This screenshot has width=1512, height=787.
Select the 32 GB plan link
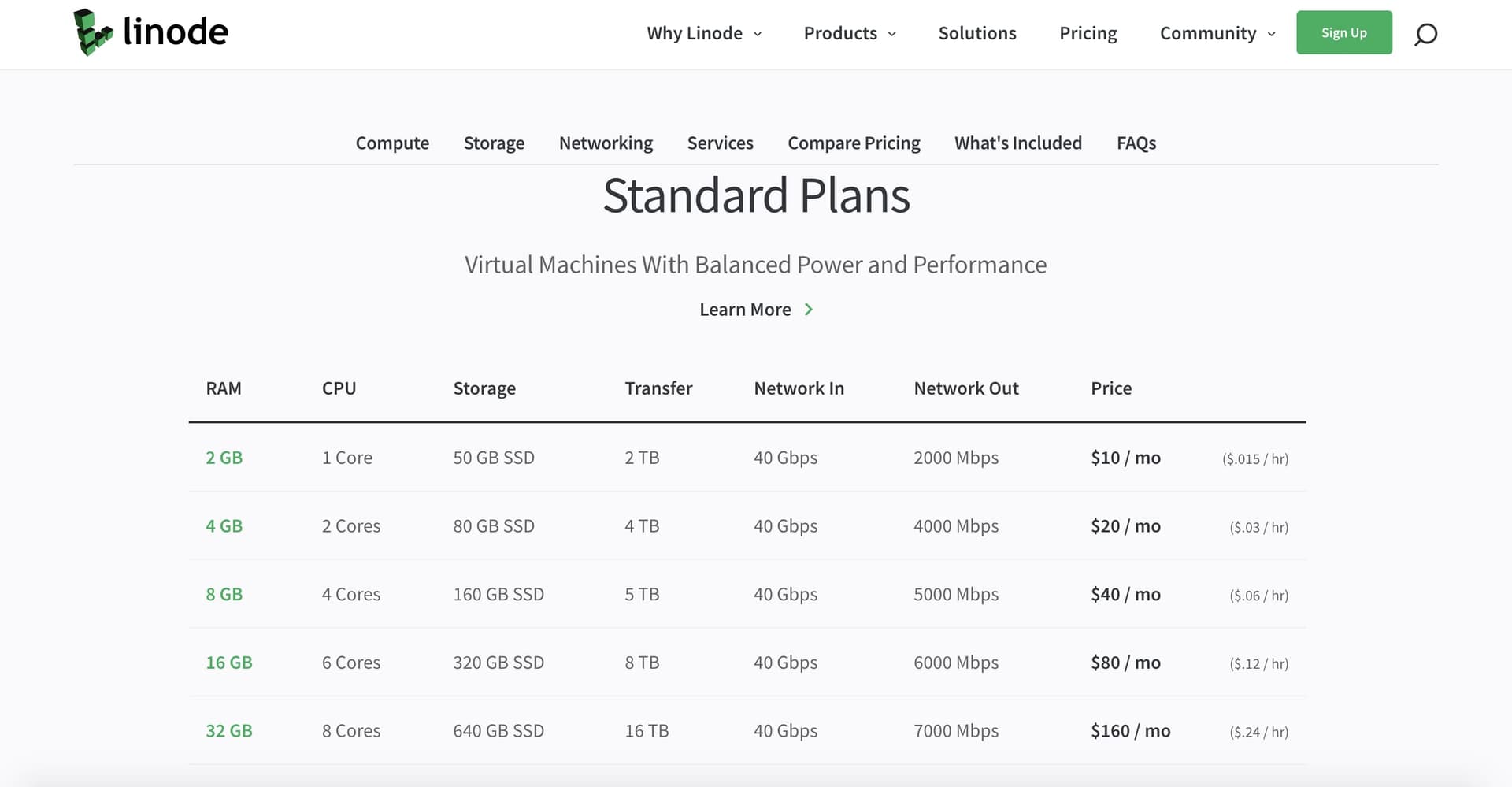(x=229, y=731)
